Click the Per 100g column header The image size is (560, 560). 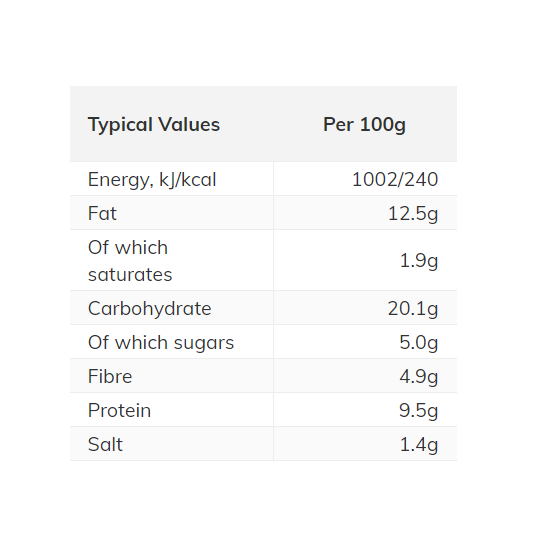click(x=364, y=125)
